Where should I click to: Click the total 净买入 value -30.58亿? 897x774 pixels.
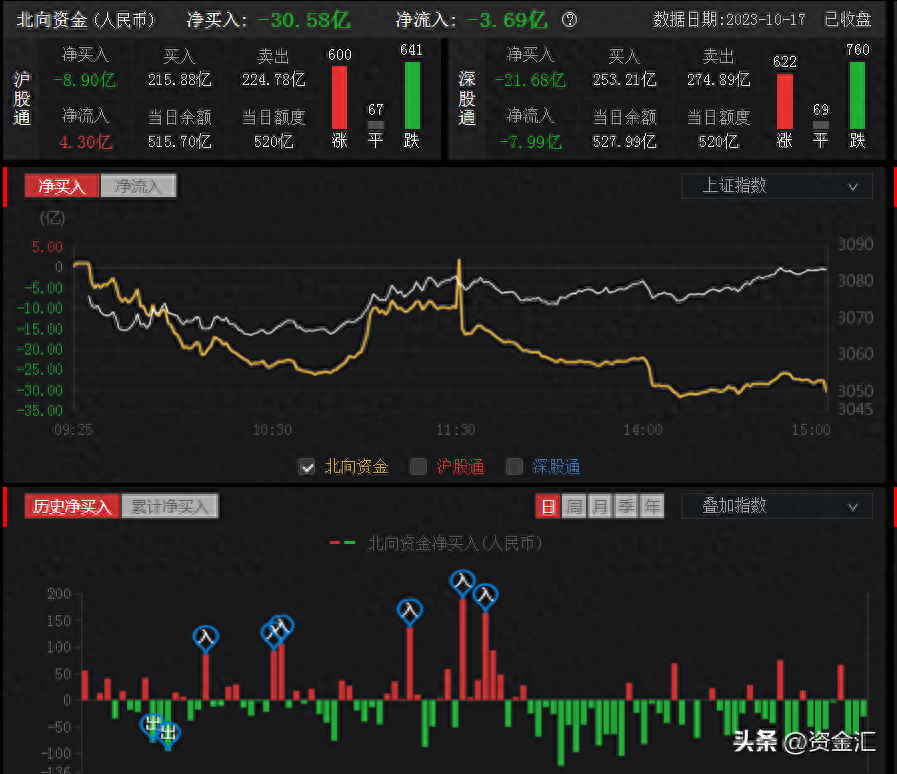pyautogui.click(x=304, y=20)
